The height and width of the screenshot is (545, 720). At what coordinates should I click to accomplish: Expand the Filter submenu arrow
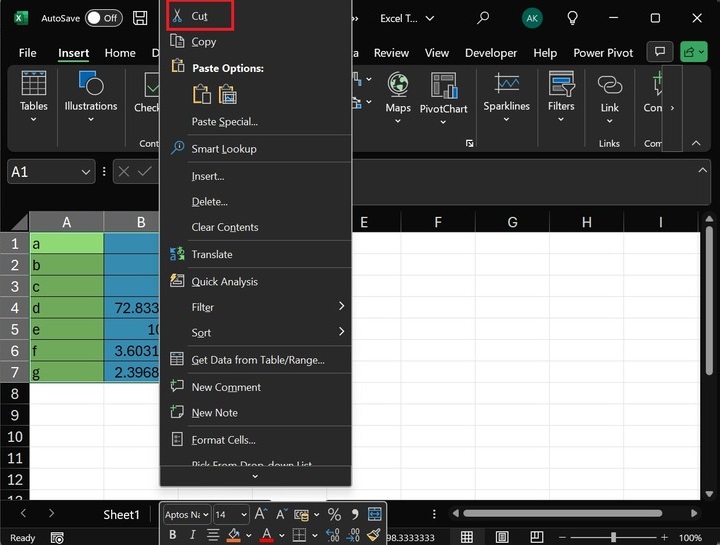tap(341, 307)
